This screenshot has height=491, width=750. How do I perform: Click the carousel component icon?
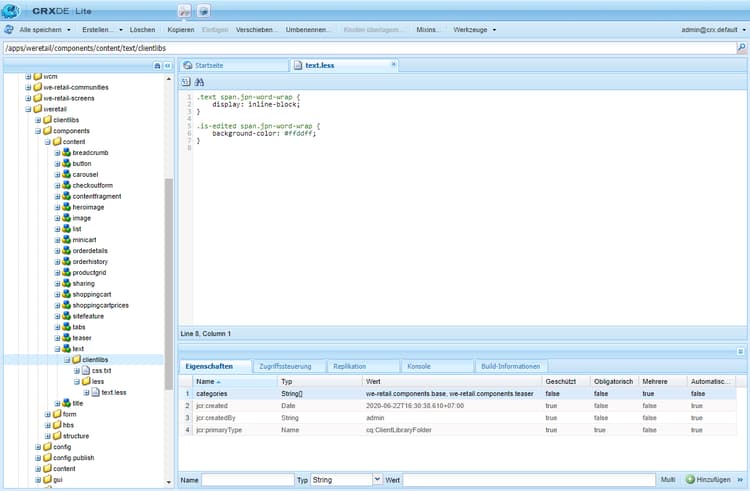(66, 175)
